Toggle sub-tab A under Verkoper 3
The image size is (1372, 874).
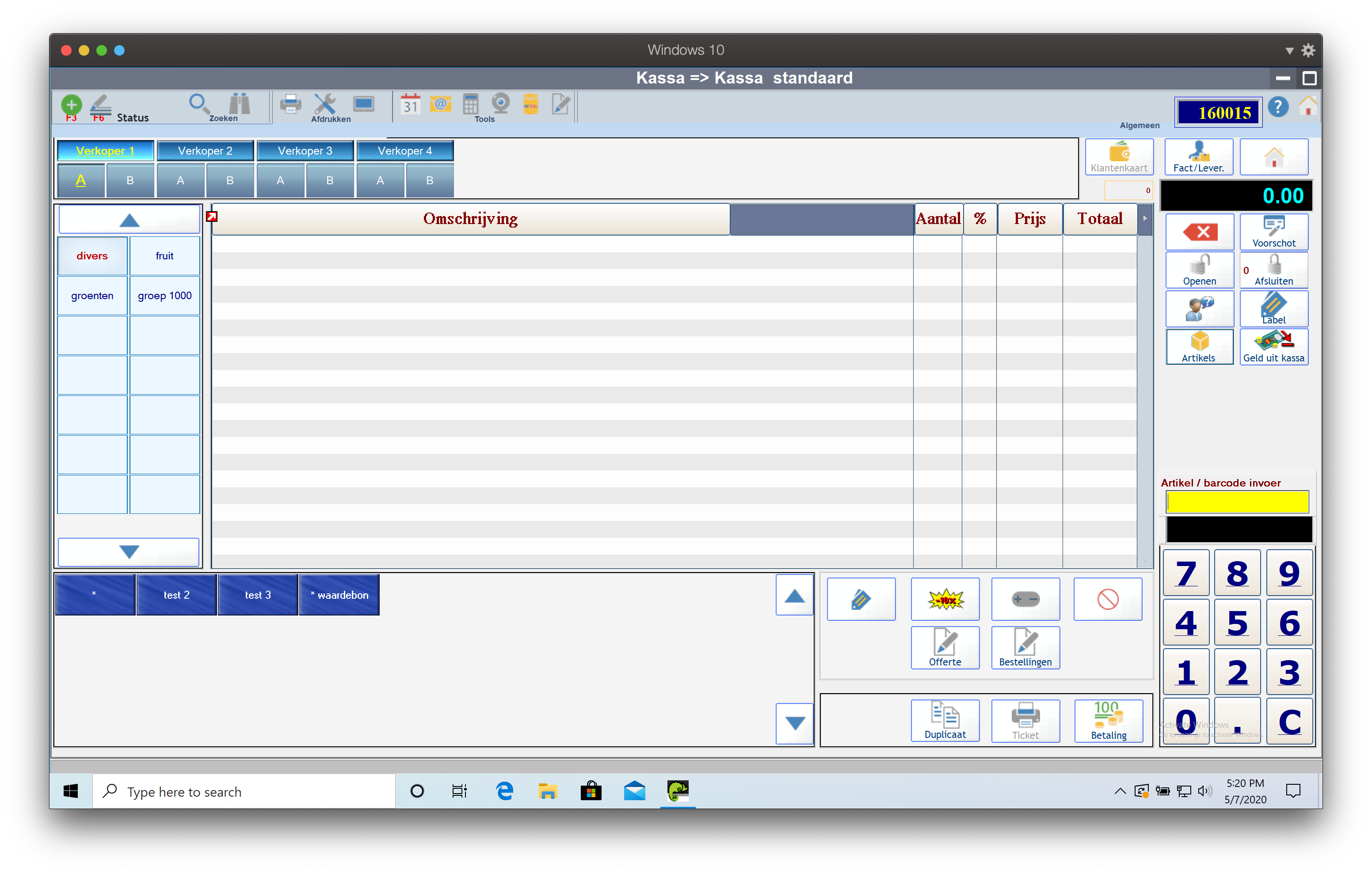(x=280, y=181)
